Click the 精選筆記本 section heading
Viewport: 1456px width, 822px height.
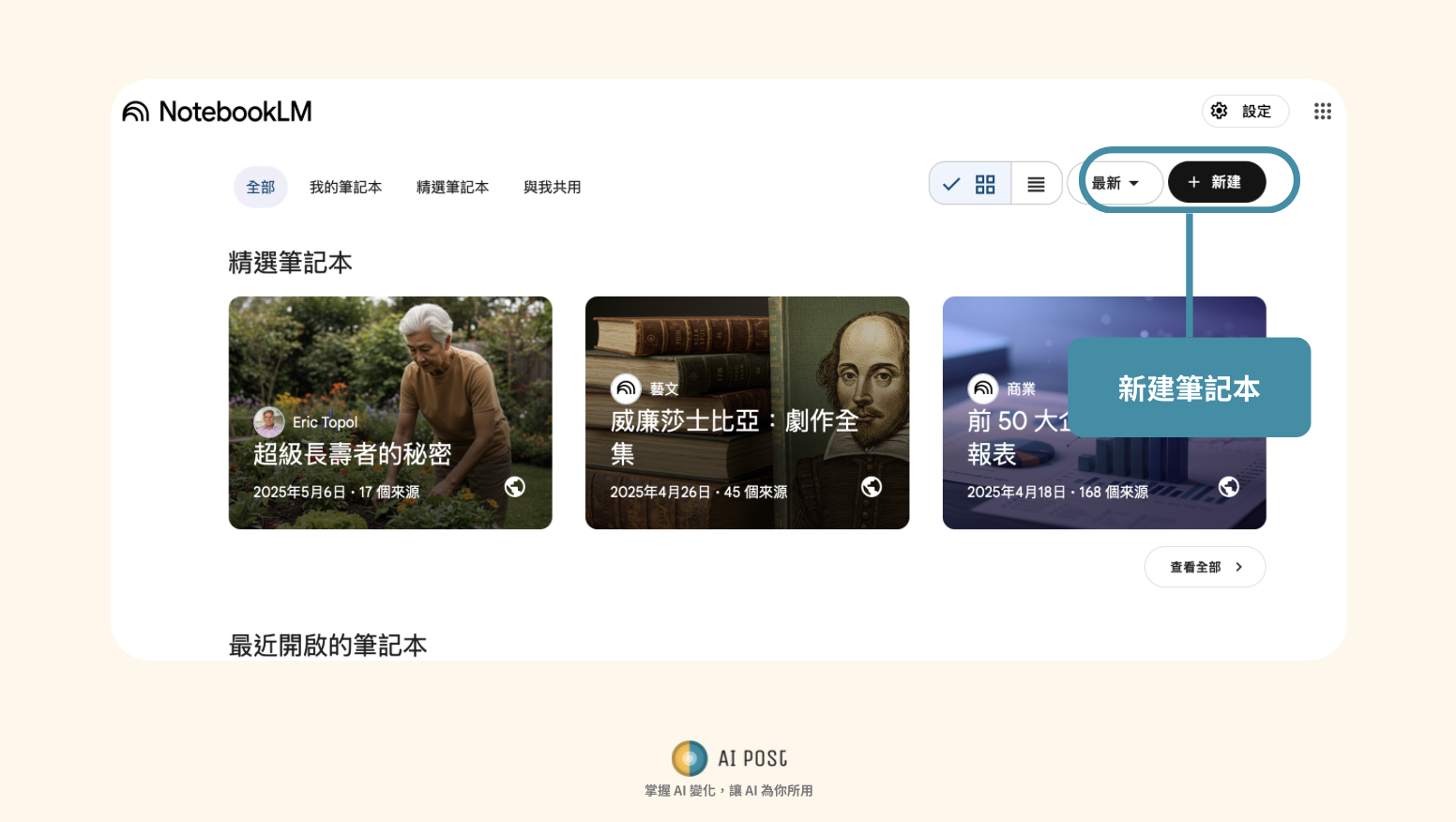tap(291, 263)
